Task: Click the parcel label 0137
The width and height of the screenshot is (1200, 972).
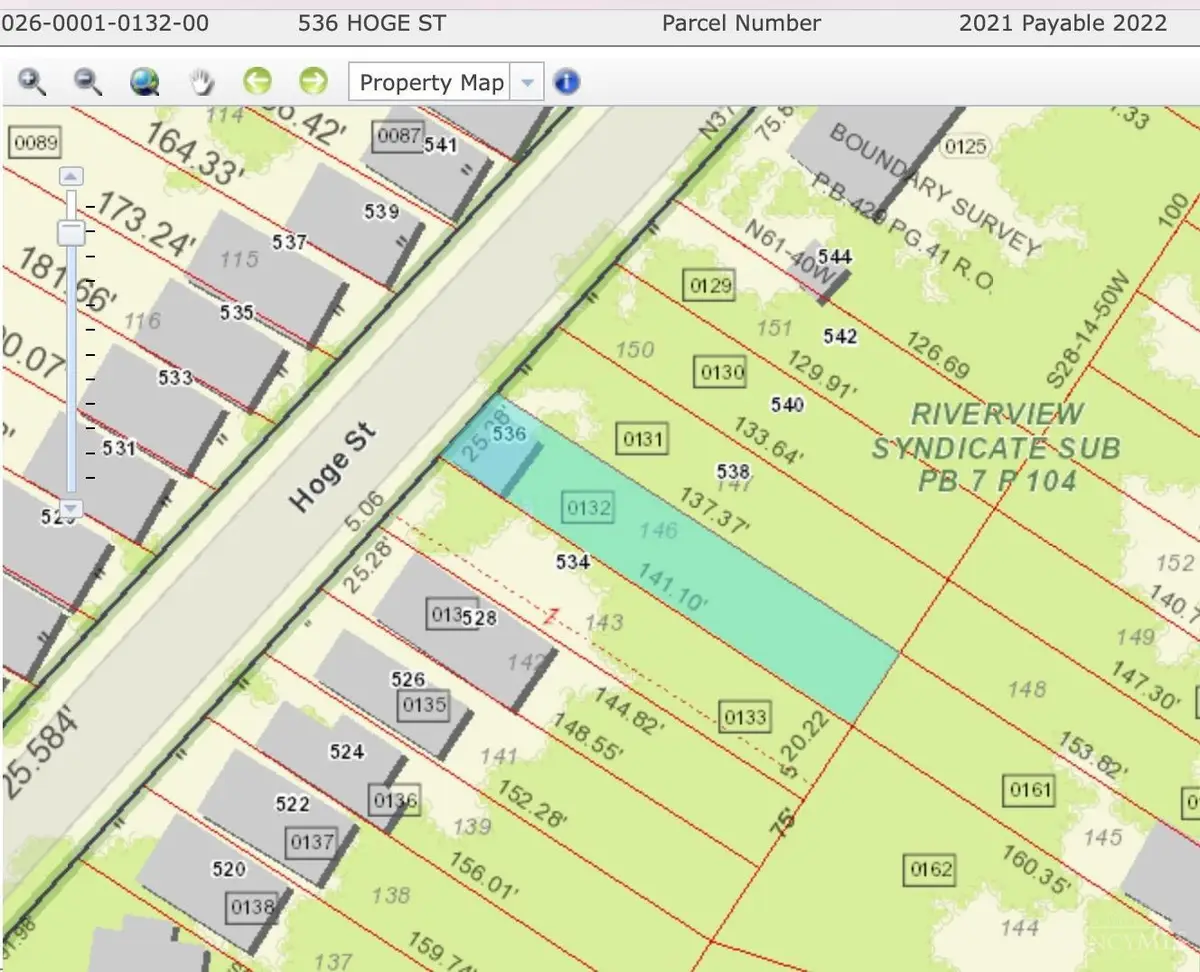Action: tap(311, 842)
